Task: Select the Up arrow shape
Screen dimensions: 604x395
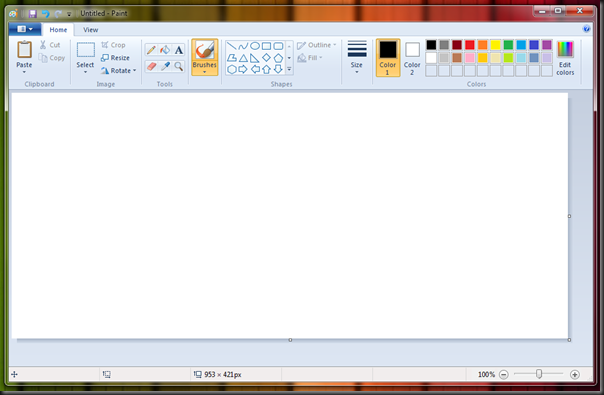Action: (x=266, y=69)
